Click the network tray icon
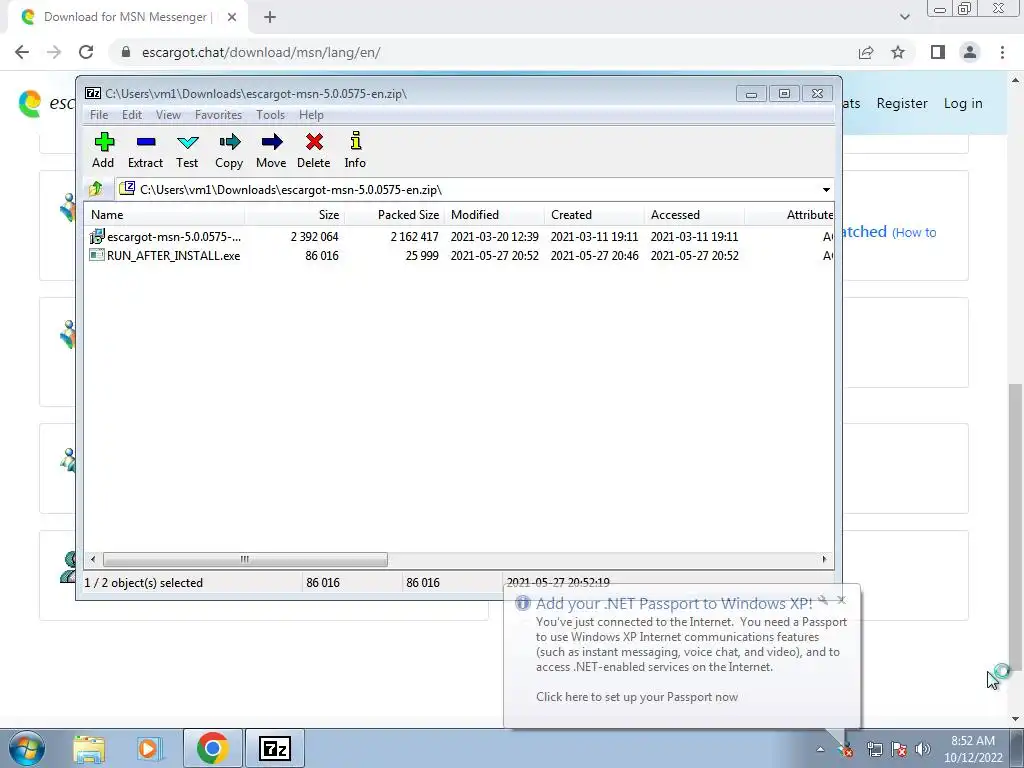This screenshot has height=768, width=1024. pyautogui.click(x=874, y=749)
